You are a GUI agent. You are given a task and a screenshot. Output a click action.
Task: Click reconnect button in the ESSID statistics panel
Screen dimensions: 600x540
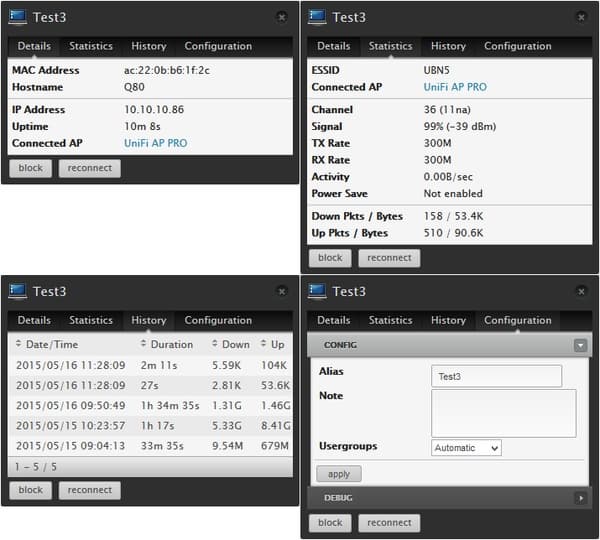[x=389, y=258]
